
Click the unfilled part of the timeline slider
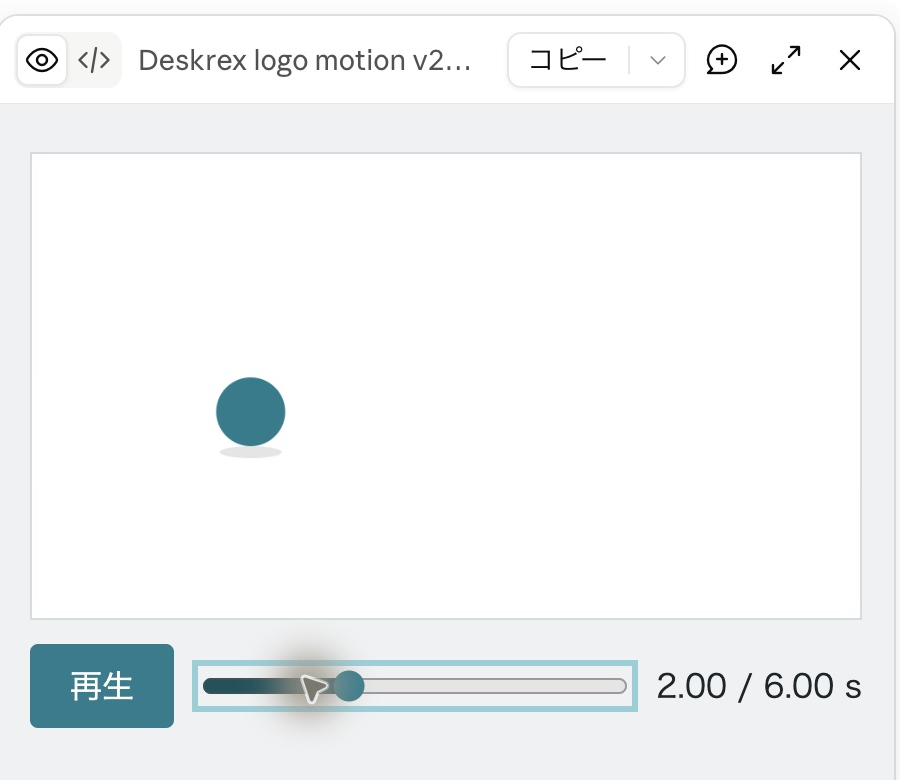pyautogui.click(x=495, y=686)
